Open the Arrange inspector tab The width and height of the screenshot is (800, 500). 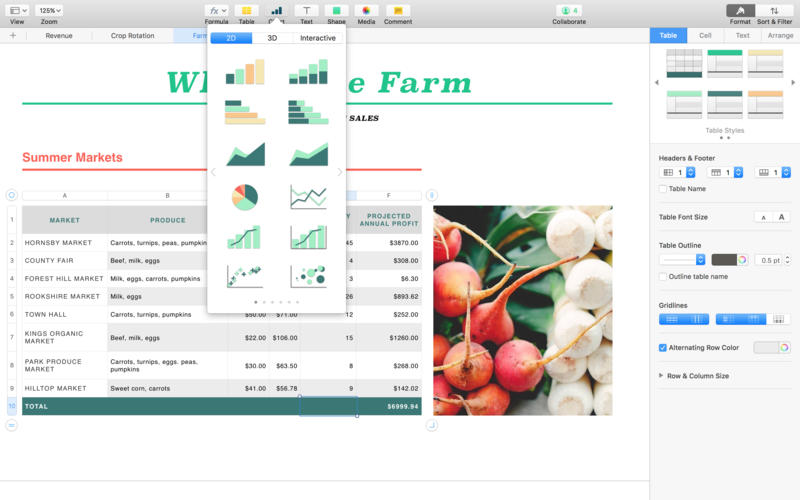[780, 35]
